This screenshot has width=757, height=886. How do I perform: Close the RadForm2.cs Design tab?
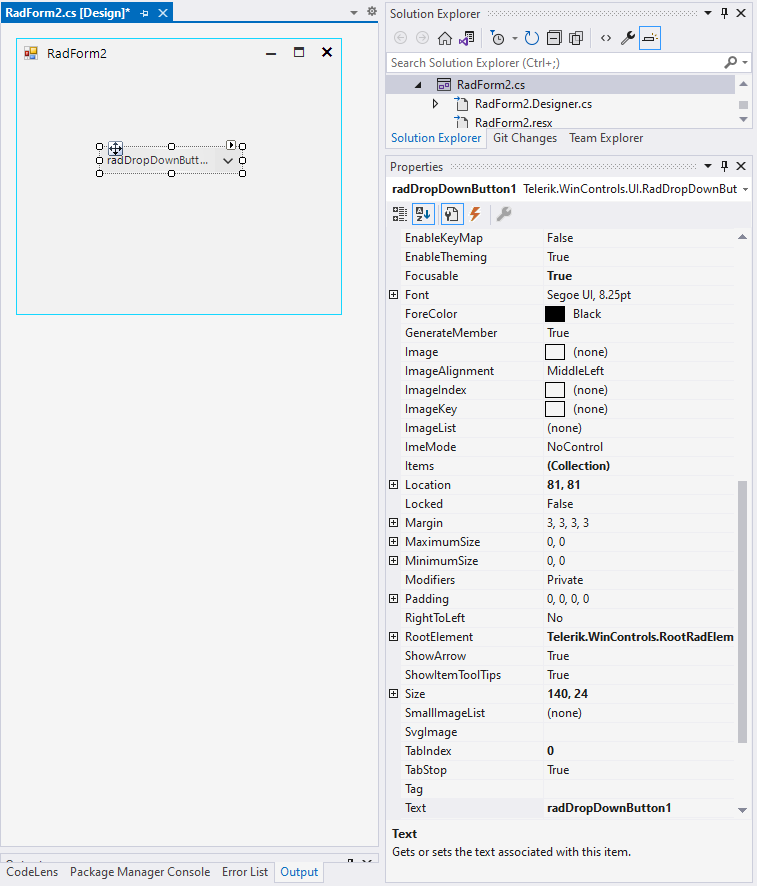(x=163, y=13)
